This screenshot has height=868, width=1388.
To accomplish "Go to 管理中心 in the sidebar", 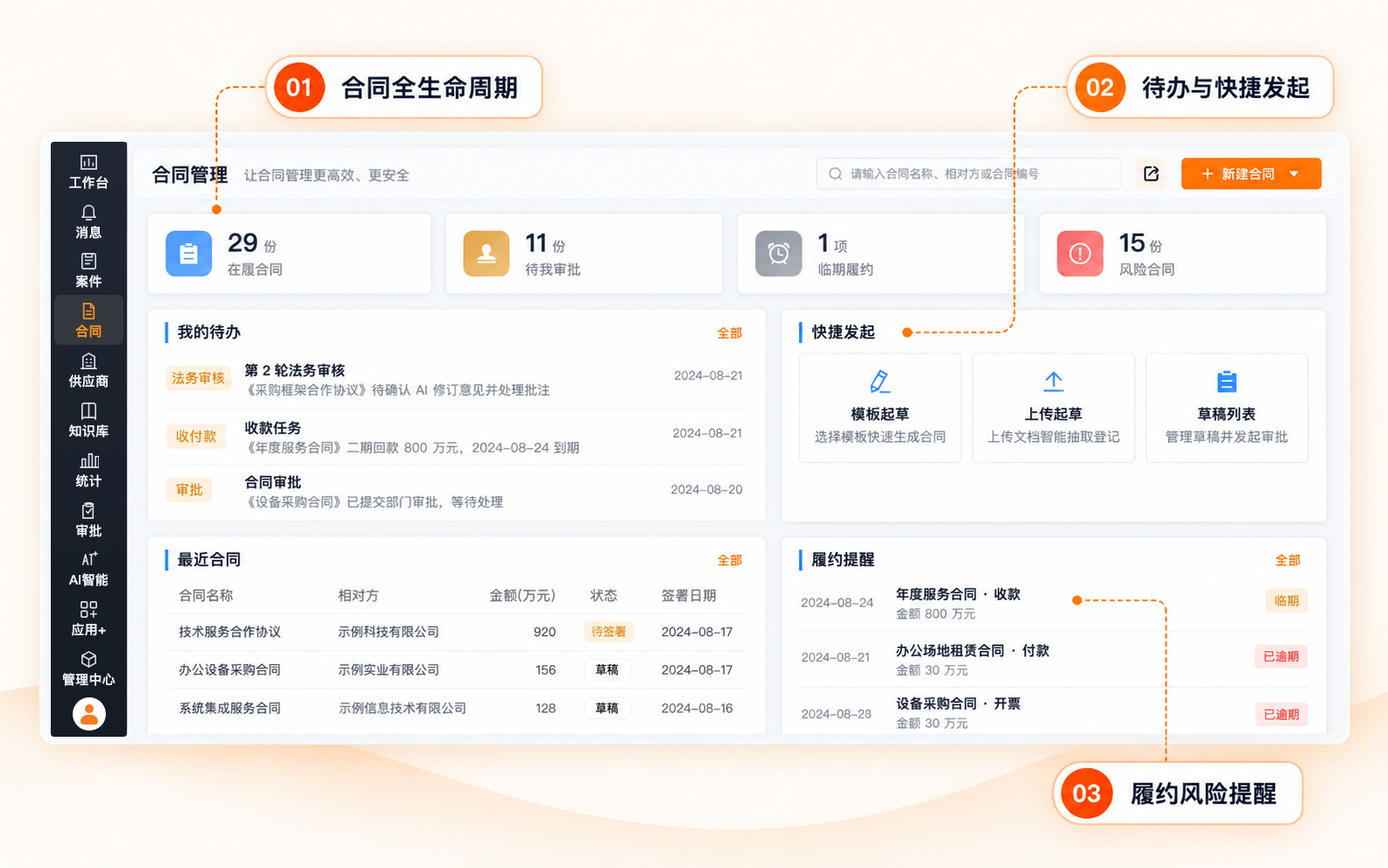I will (88, 668).
